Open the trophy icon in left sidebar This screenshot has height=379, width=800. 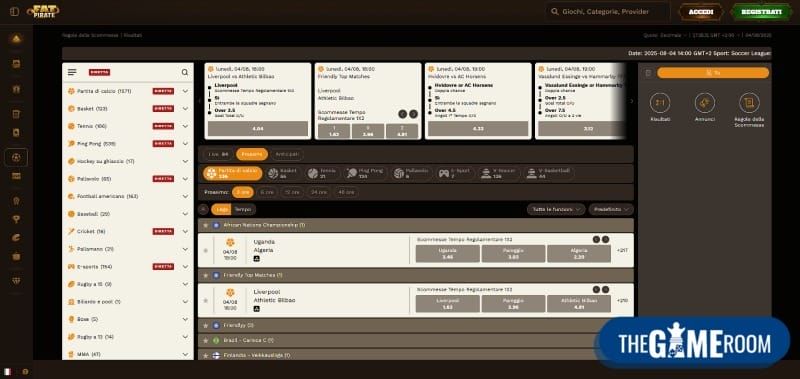coord(16,219)
